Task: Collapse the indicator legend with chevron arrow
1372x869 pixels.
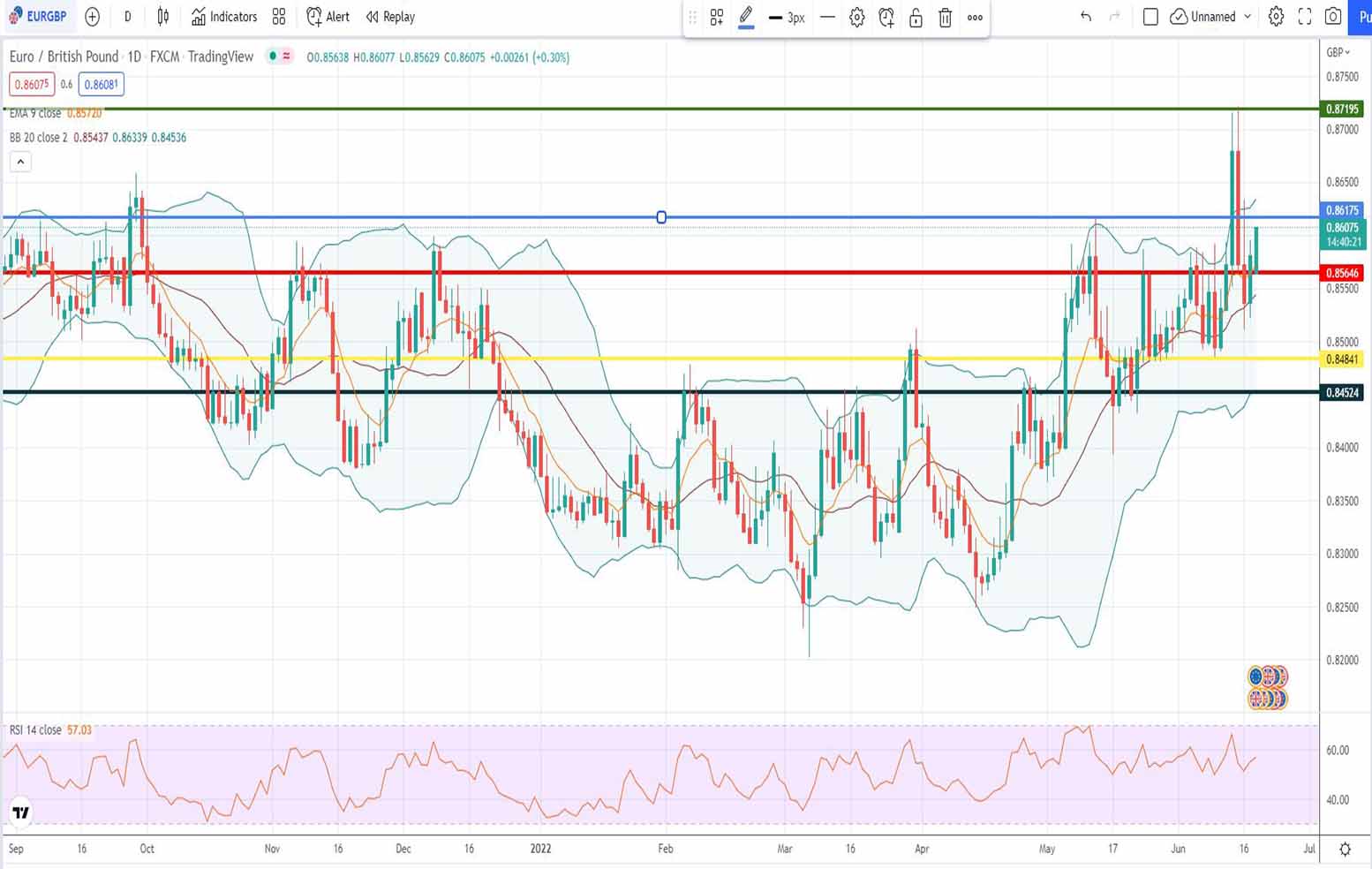Action: click(20, 162)
